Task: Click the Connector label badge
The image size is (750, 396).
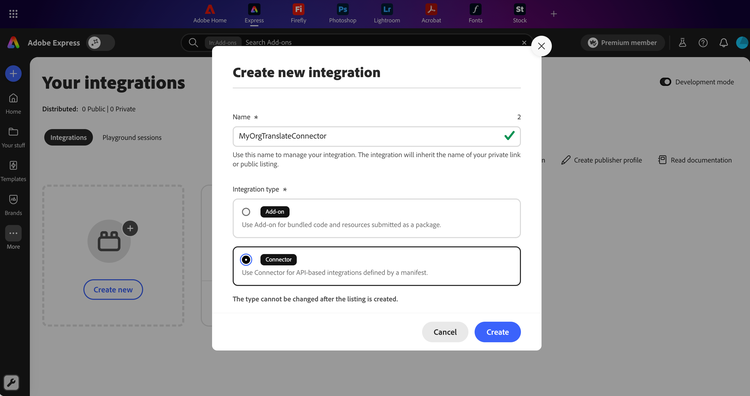Action: (x=278, y=260)
